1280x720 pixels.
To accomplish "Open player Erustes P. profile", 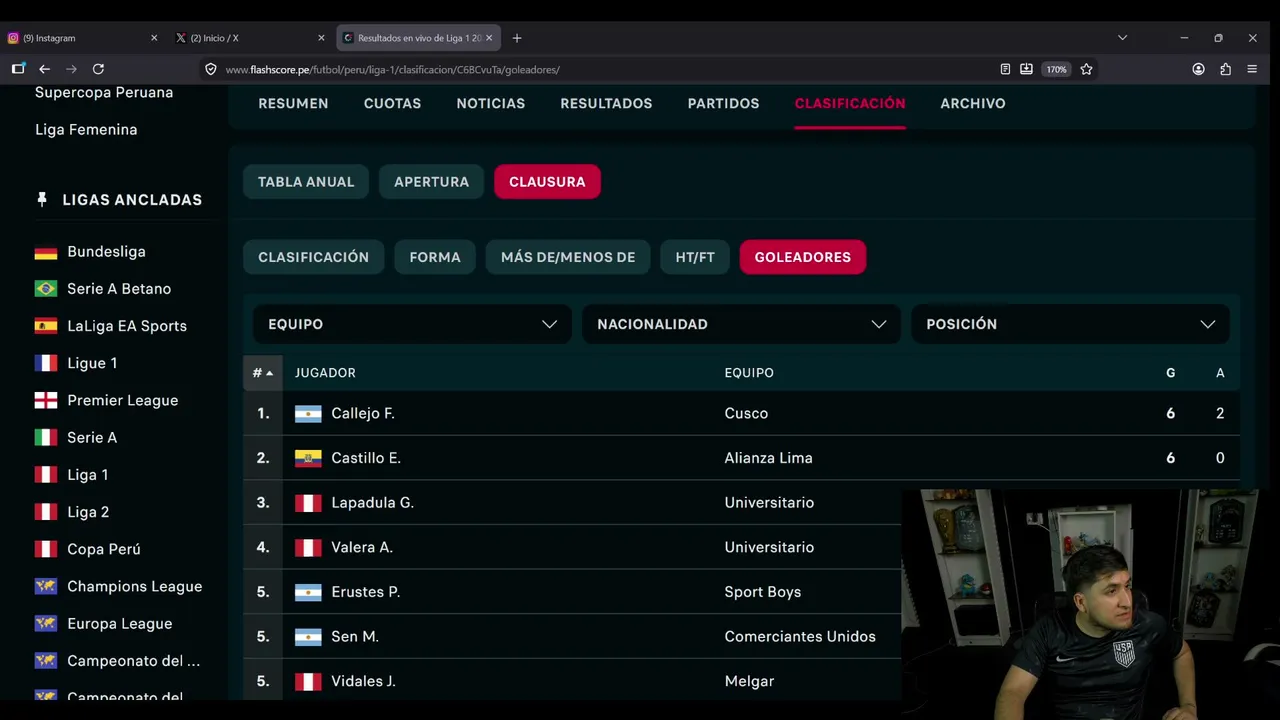I will pos(366,592).
